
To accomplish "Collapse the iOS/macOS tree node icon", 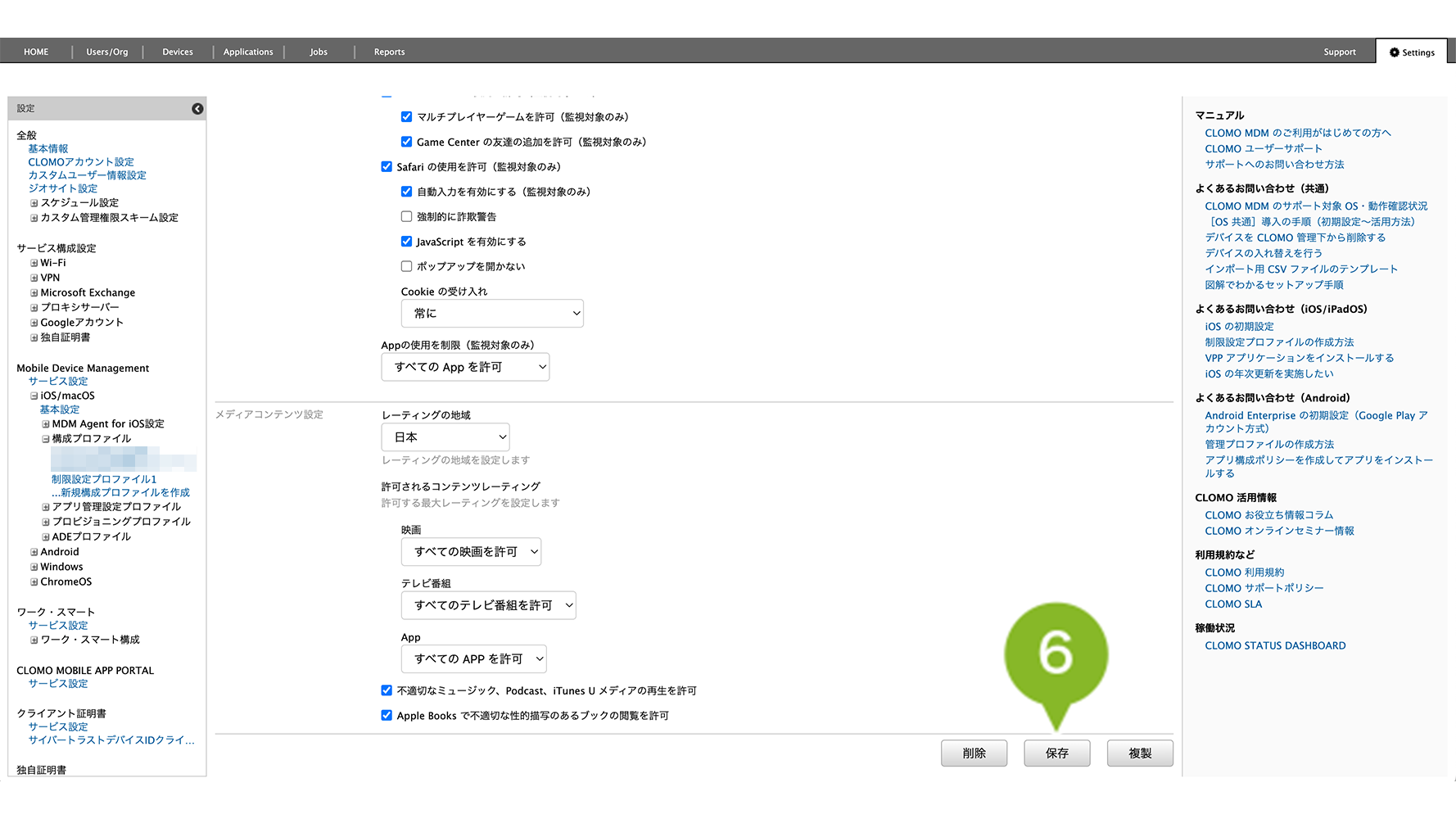I will click(x=34, y=396).
